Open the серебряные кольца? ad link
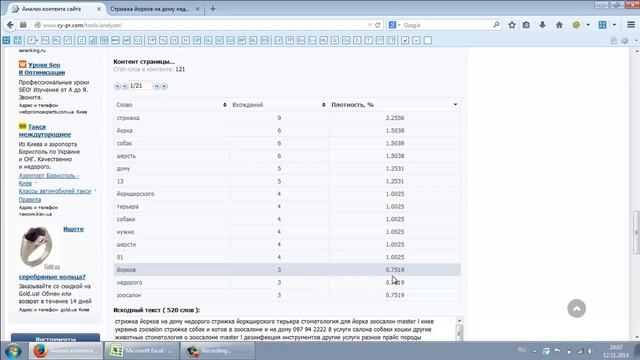The image size is (640, 360). (52, 277)
